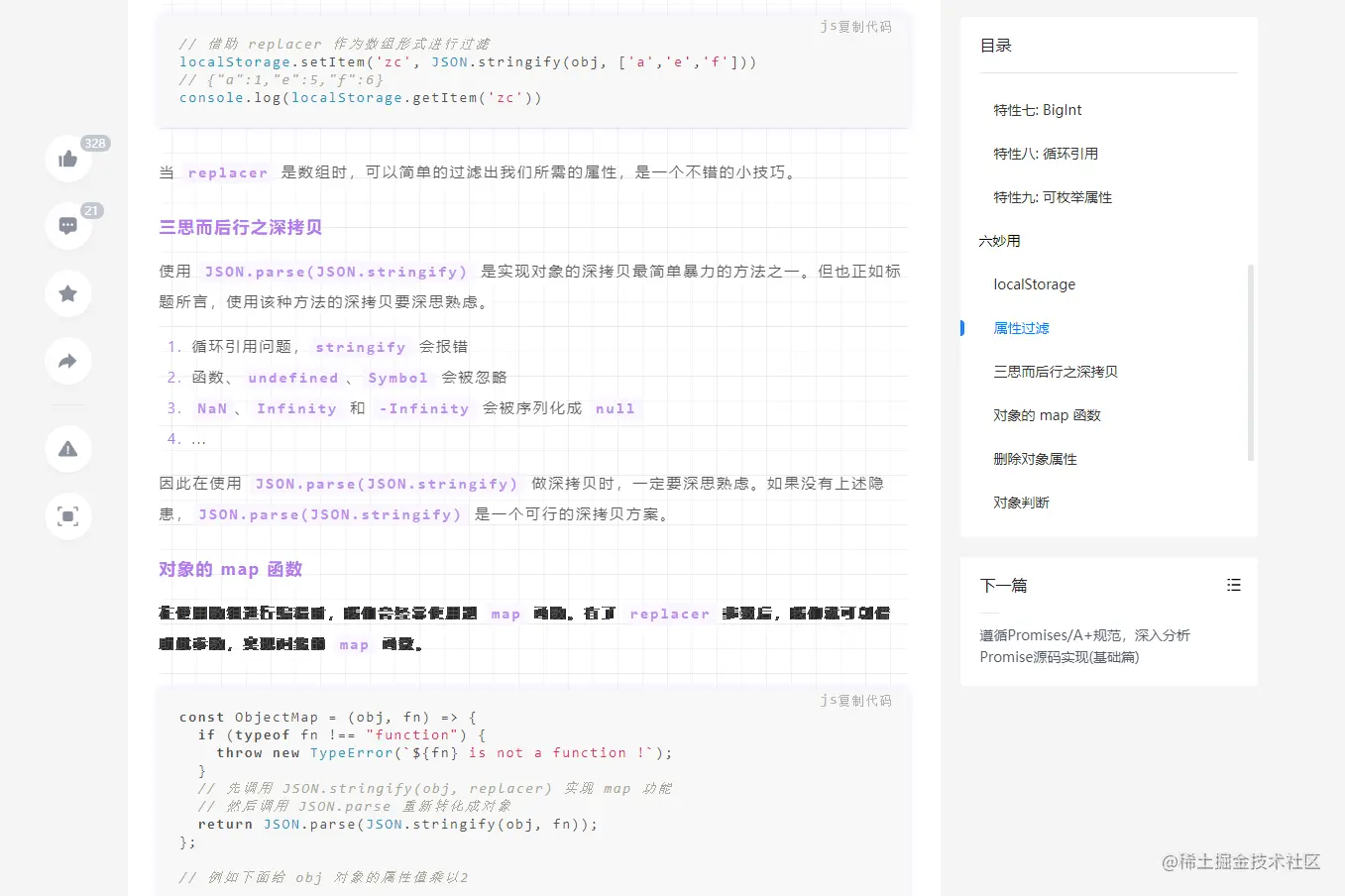The image size is (1345, 896).
Task: Enter immersive reading mode with the frame icon
Action: click(68, 516)
